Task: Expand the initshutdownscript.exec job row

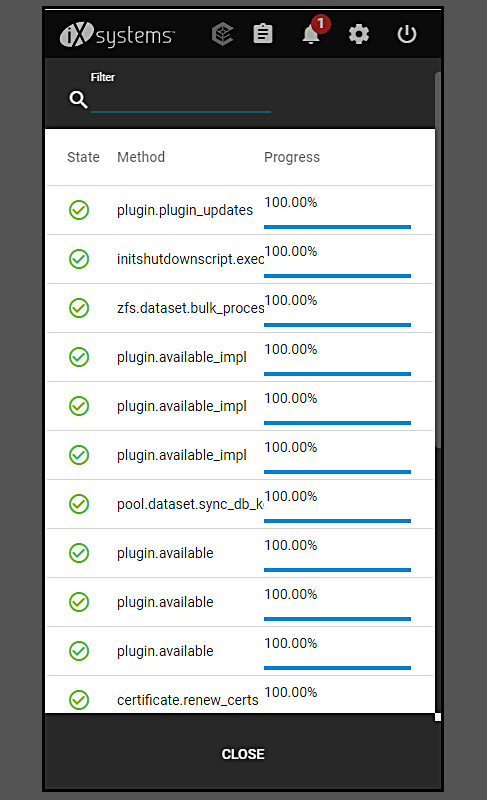Action: point(240,259)
